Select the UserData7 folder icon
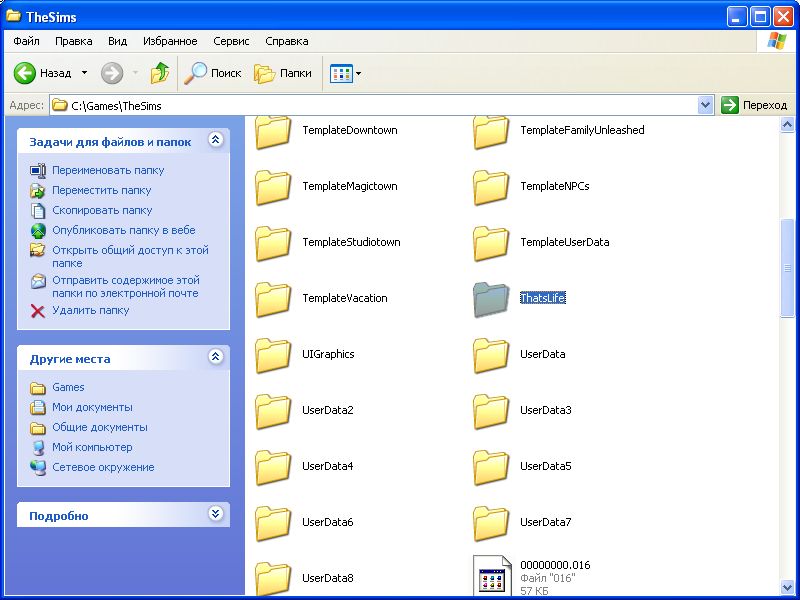 pyautogui.click(x=491, y=523)
